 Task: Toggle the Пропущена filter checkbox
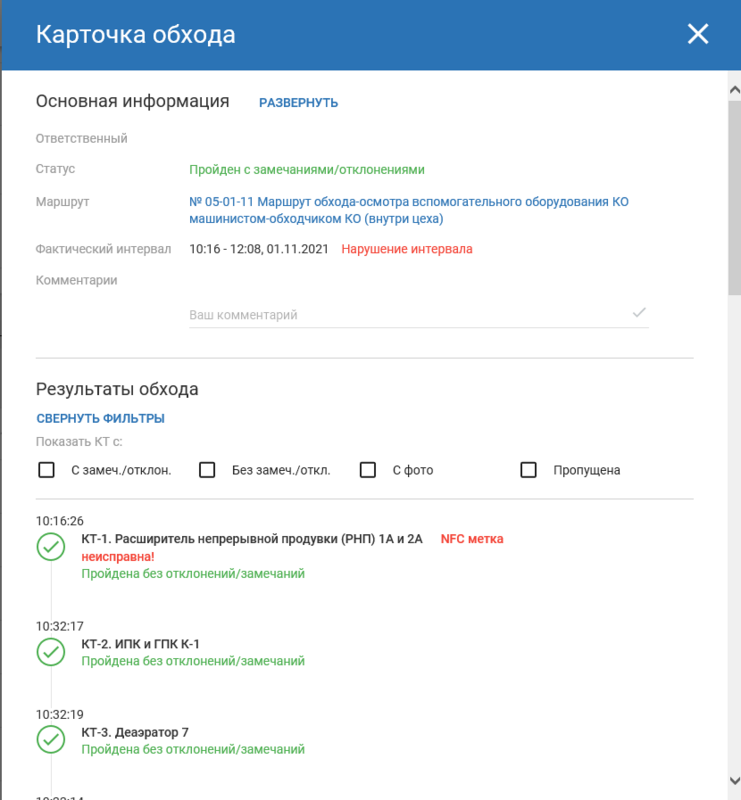[x=528, y=470]
